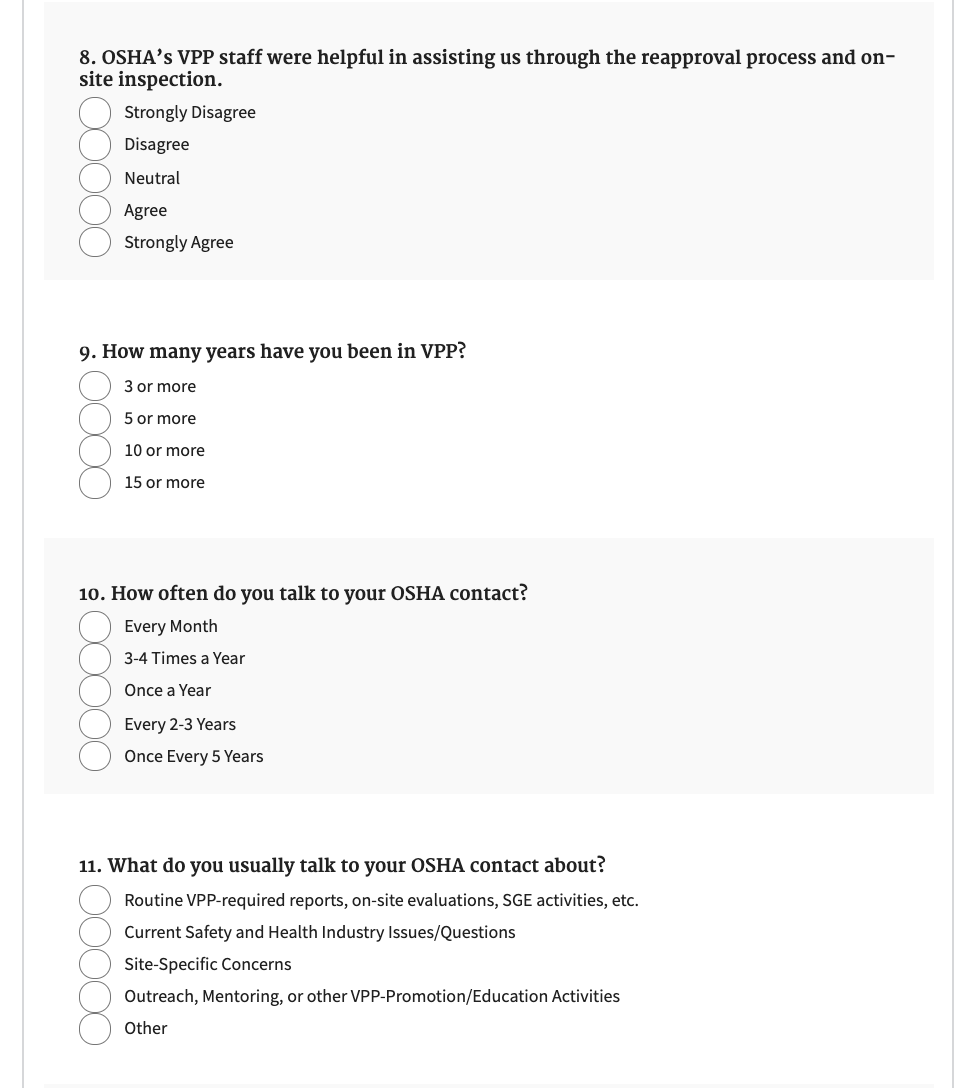Select Once Every 5 Years option
The height and width of the screenshot is (1088, 972).
pyautogui.click(x=95, y=756)
